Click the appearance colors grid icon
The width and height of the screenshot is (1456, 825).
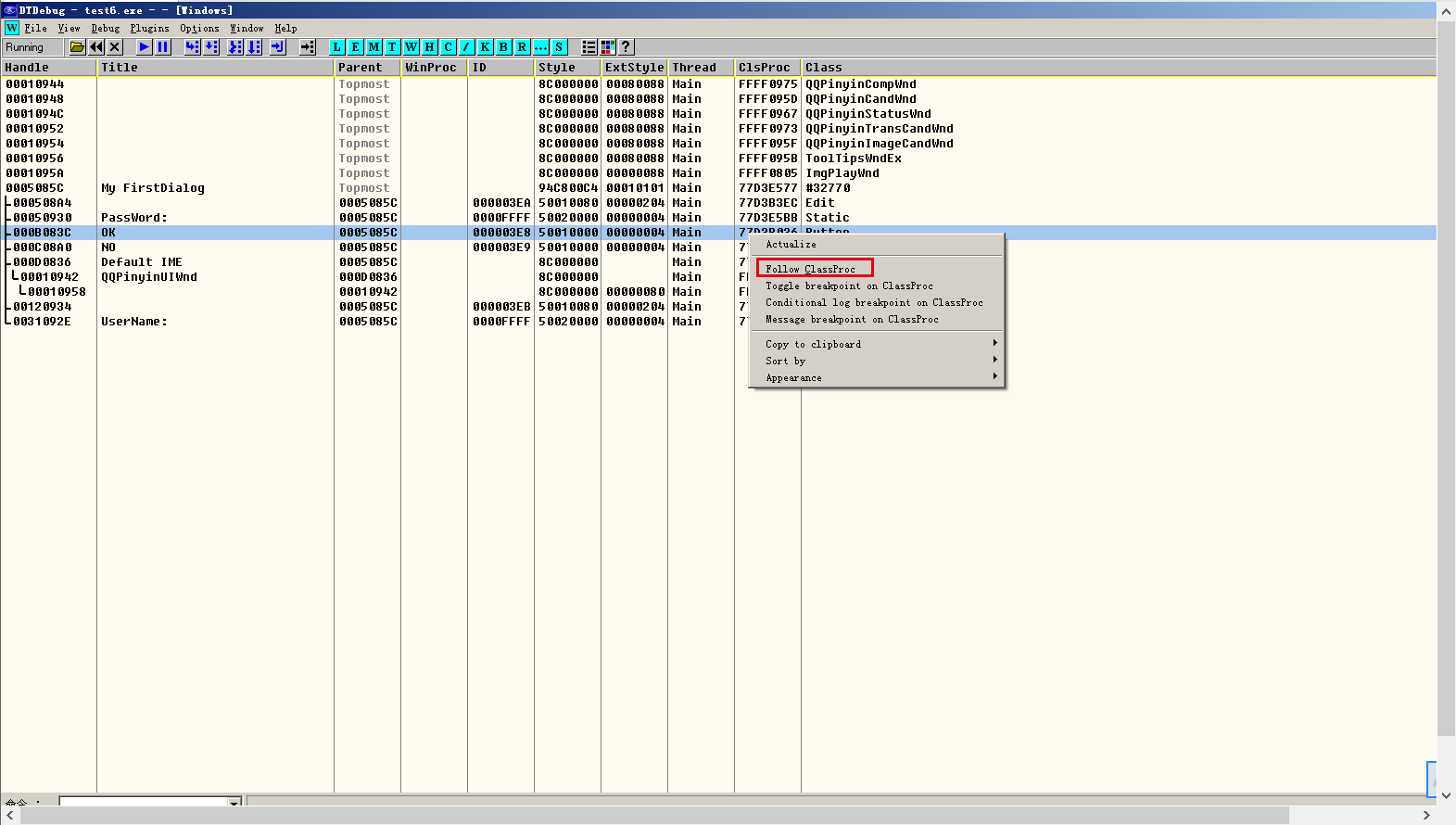pyautogui.click(x=608, y=47)
